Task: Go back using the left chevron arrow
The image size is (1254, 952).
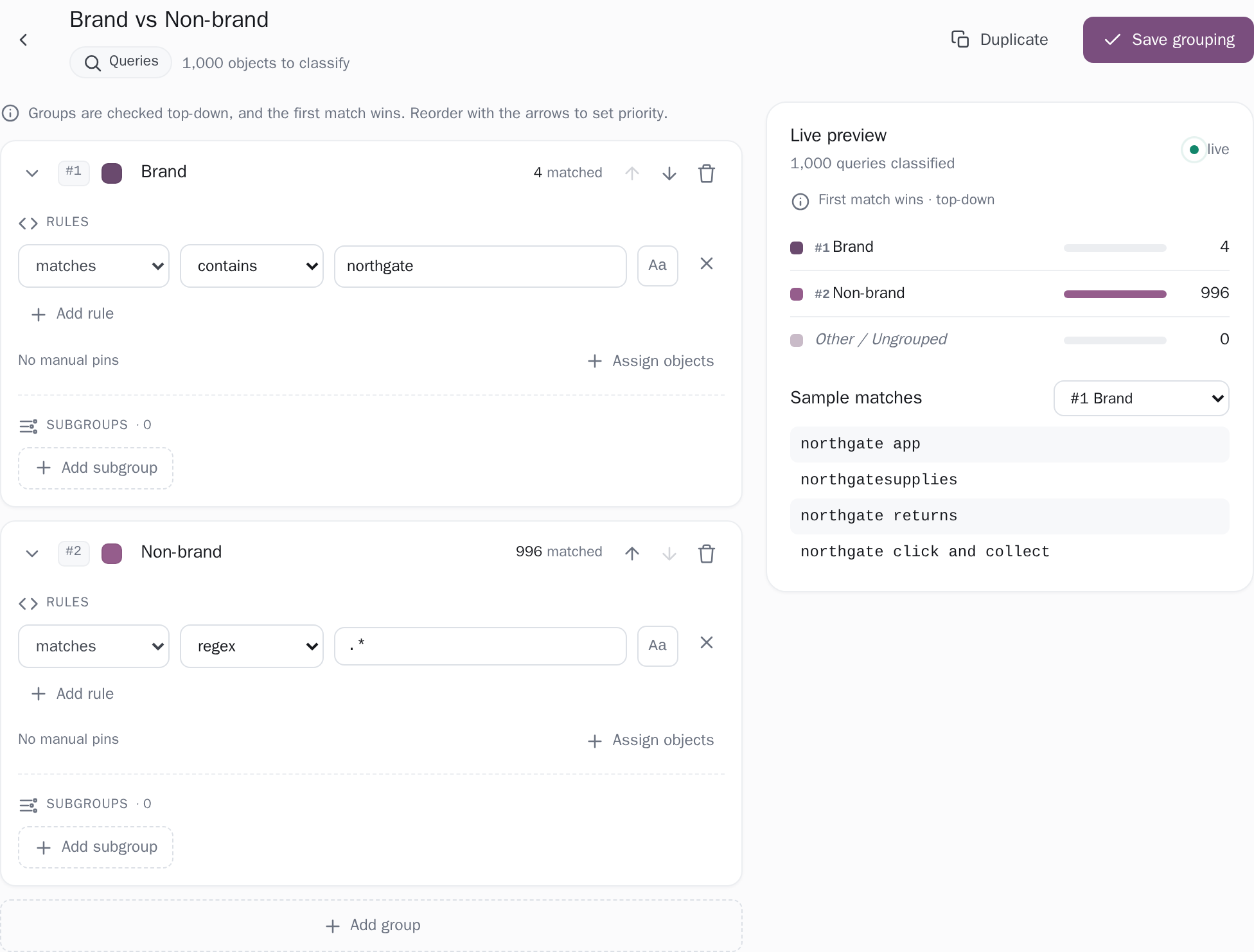Action: [23, 40]
